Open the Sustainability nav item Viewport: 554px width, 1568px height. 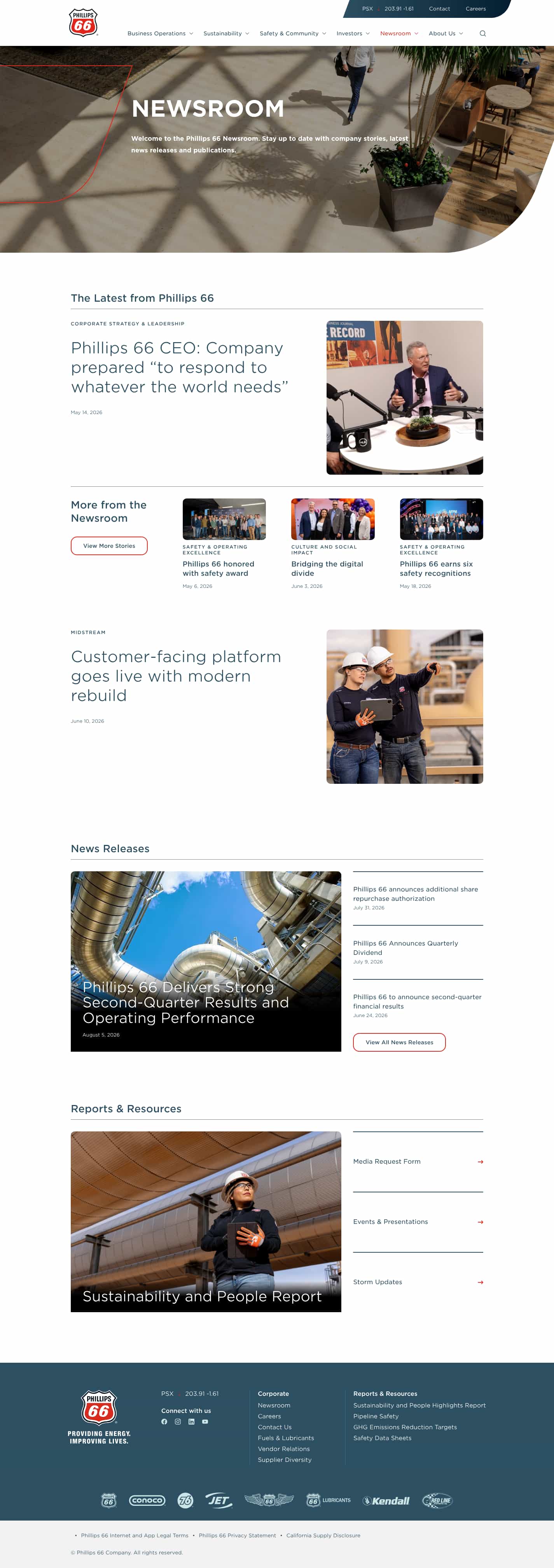coord(222,33)
